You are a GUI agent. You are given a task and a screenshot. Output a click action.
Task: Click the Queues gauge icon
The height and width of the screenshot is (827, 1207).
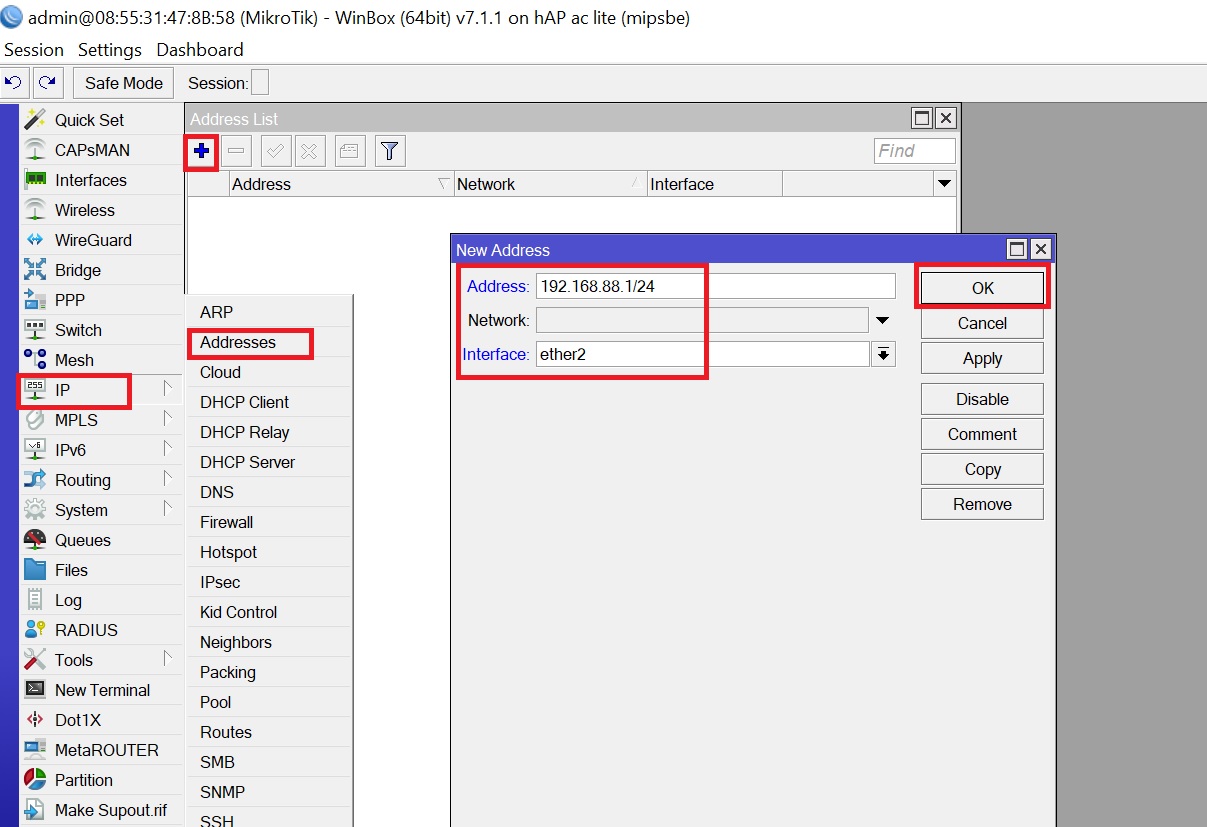pyautogui.click(x=36, y=539)
